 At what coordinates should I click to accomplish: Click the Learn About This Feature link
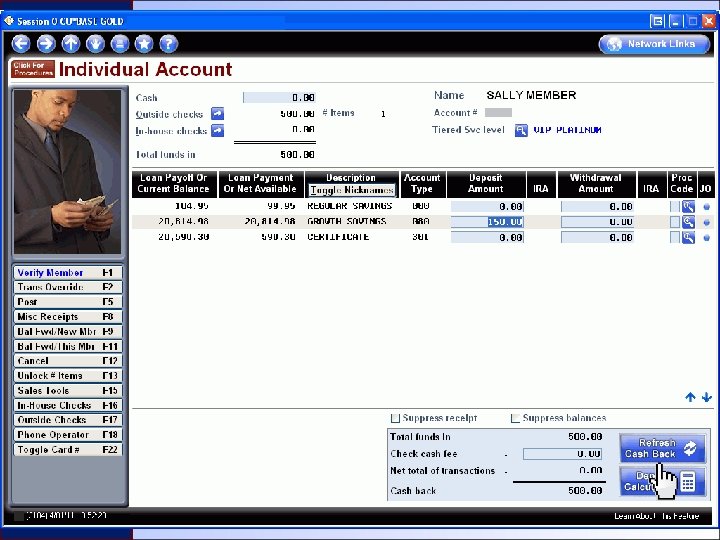click(x=657, y=516)
